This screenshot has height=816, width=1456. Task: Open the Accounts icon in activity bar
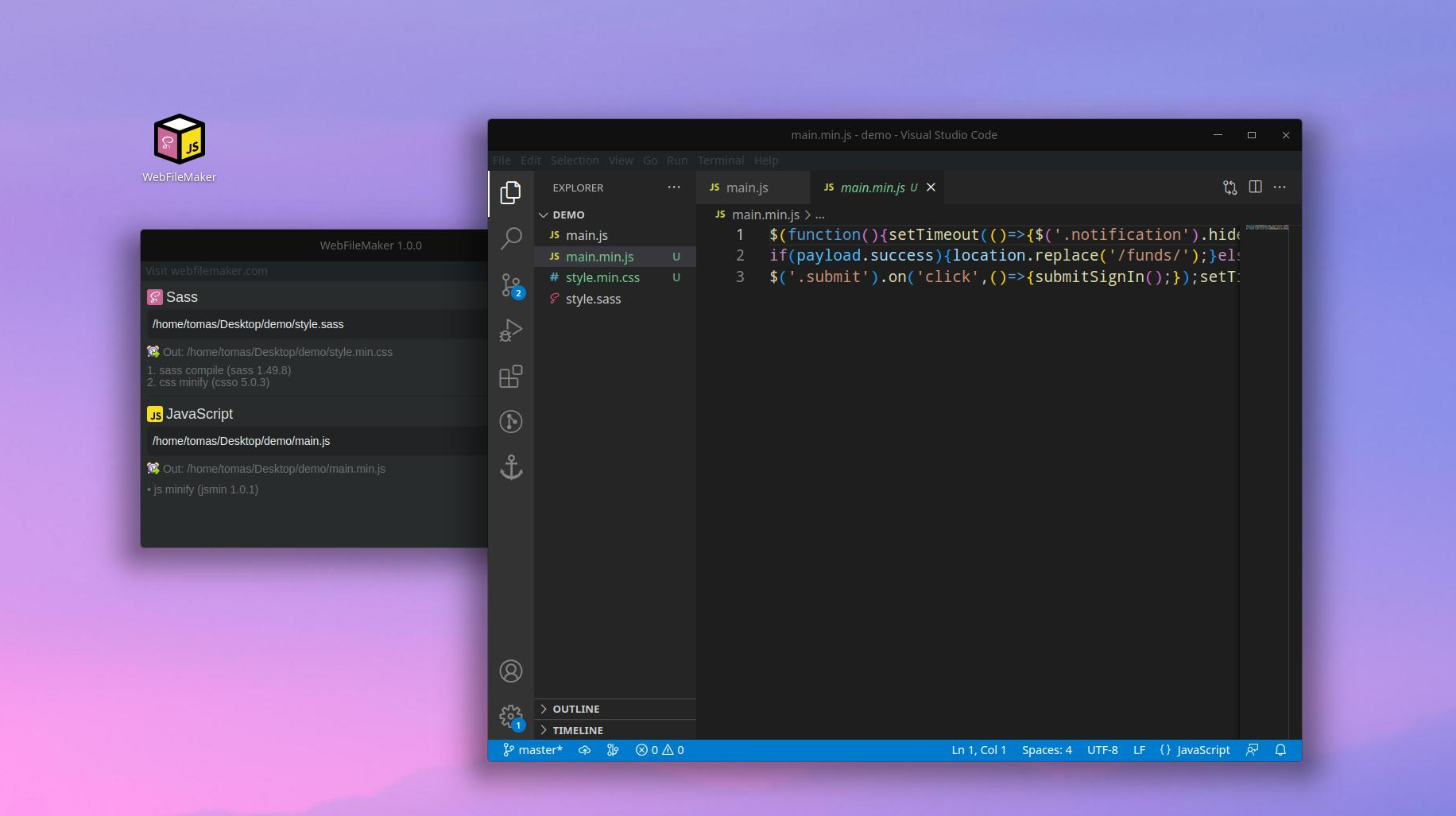(x=511, y=671)
